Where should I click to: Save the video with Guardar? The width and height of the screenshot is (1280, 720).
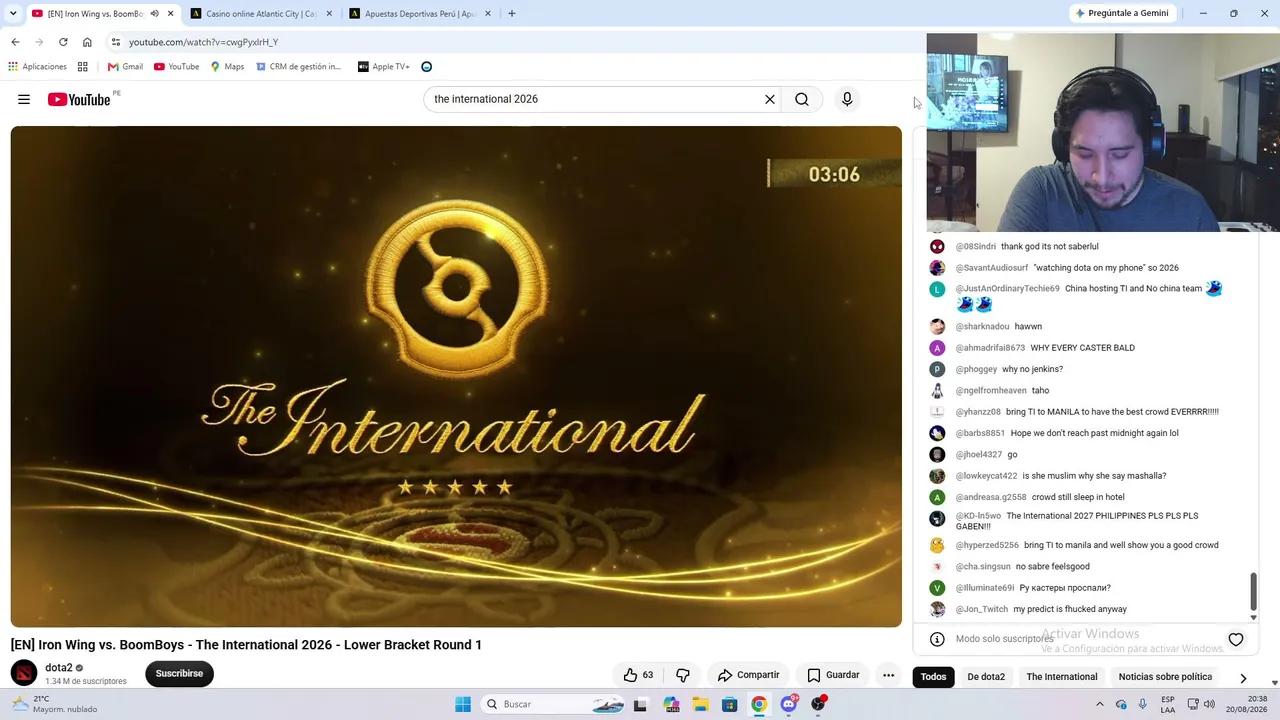(833, 675)
